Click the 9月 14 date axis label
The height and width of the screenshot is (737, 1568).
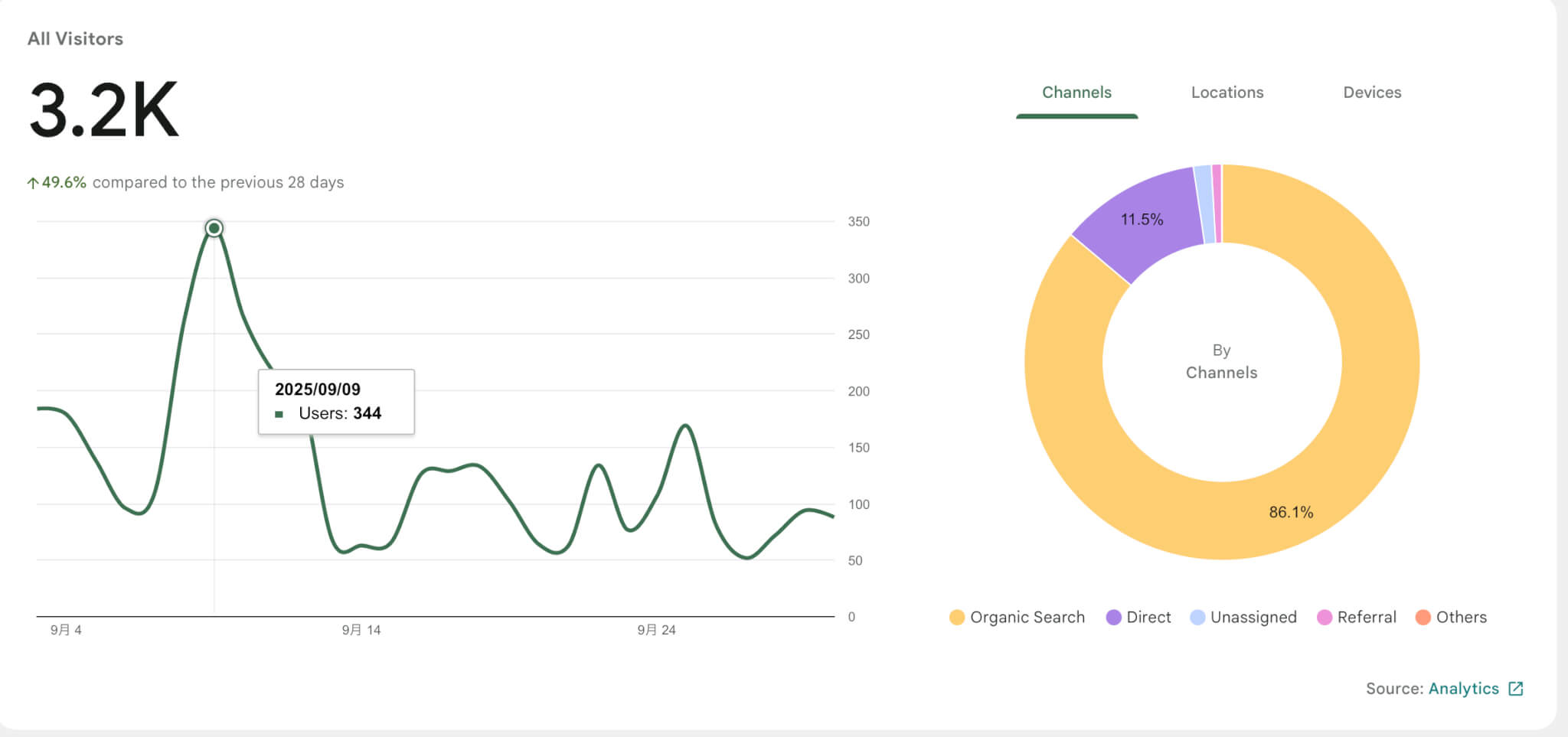tap(361, 630)
